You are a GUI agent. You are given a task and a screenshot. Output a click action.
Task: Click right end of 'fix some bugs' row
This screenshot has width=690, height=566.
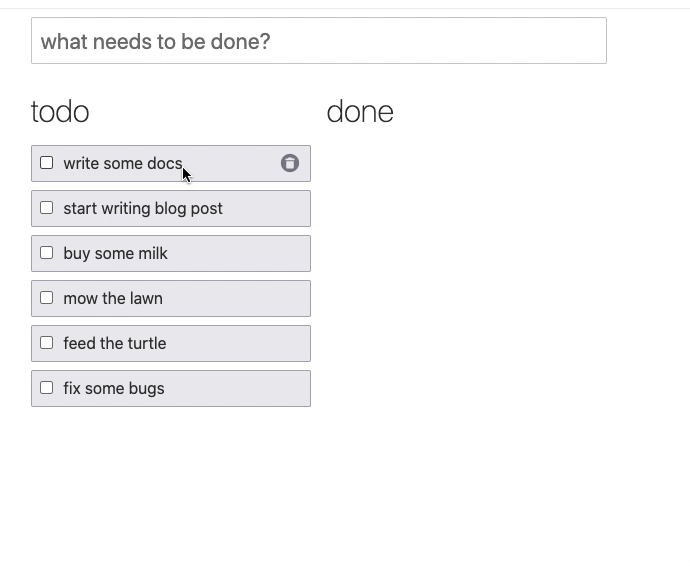point(290,388)
